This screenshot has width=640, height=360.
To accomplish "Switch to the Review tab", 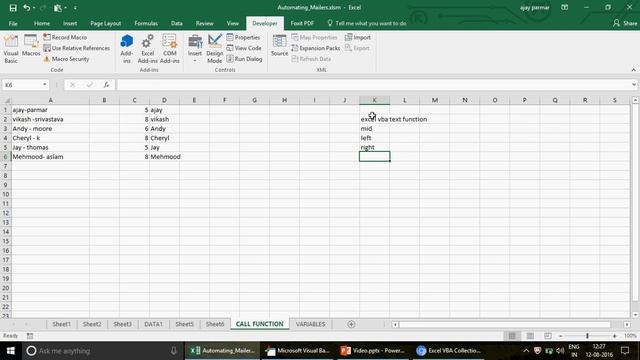I will [x=204, y=23].
